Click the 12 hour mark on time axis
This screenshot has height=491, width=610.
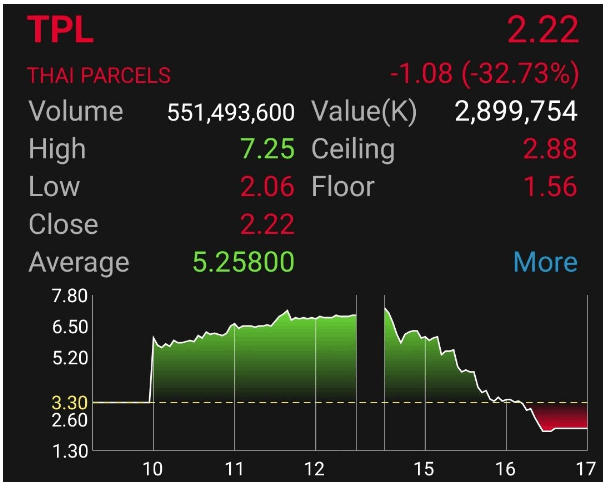pos(314,469)
